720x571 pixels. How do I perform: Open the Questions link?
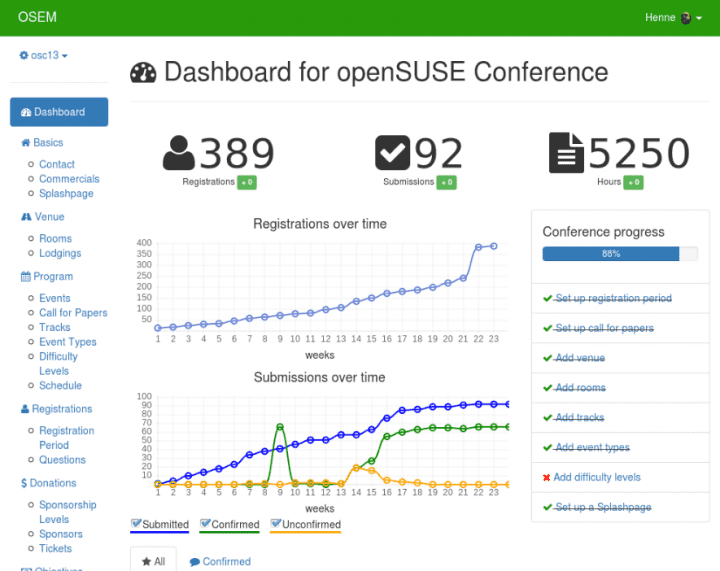click(x=62, y=460)
